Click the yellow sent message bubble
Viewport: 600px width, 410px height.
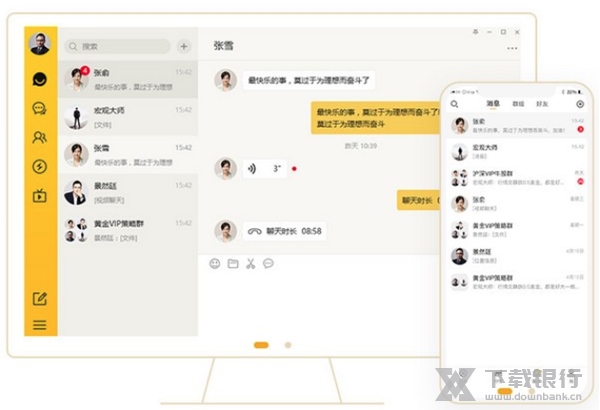[376, 118]
